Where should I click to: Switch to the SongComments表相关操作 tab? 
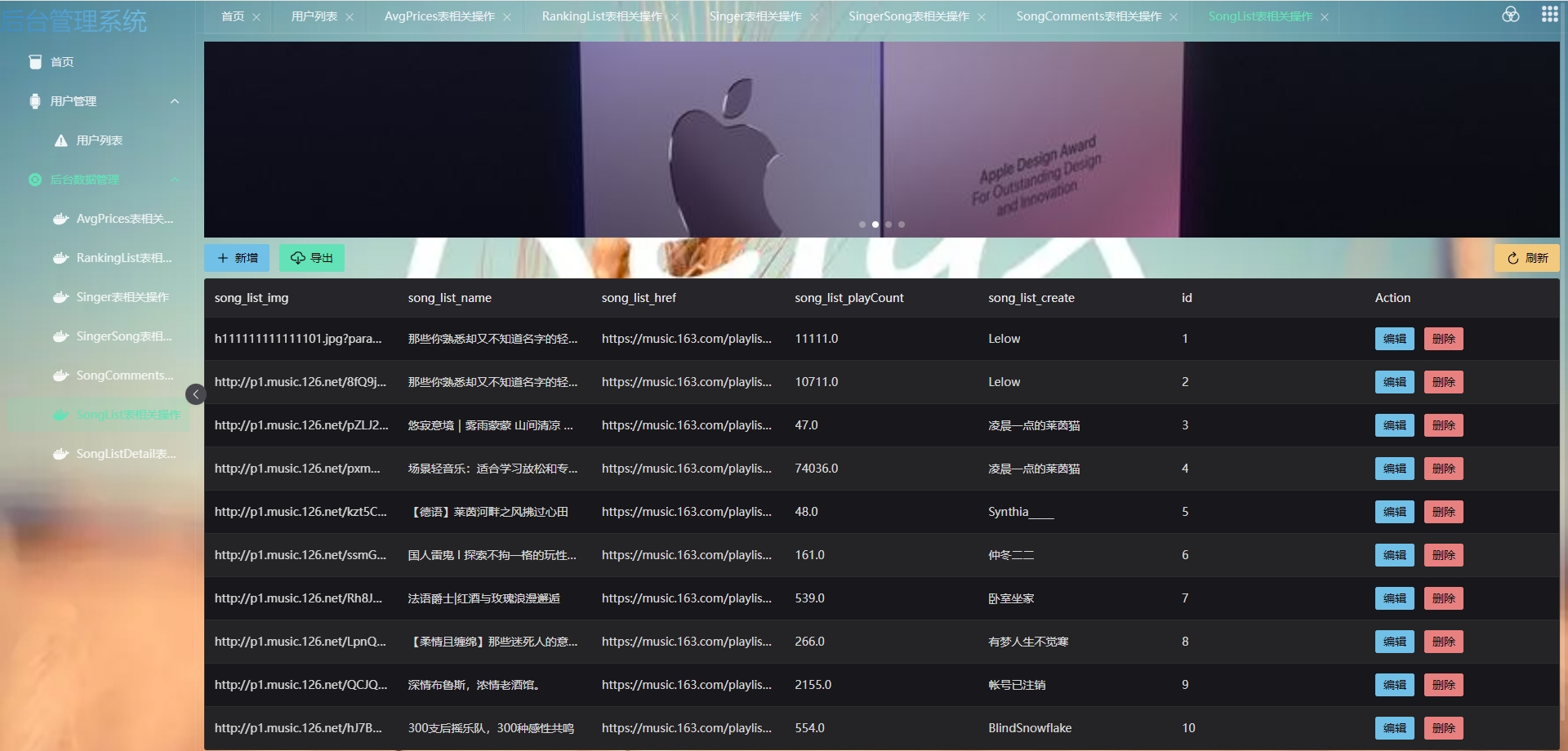click(x=1089, y=16)
